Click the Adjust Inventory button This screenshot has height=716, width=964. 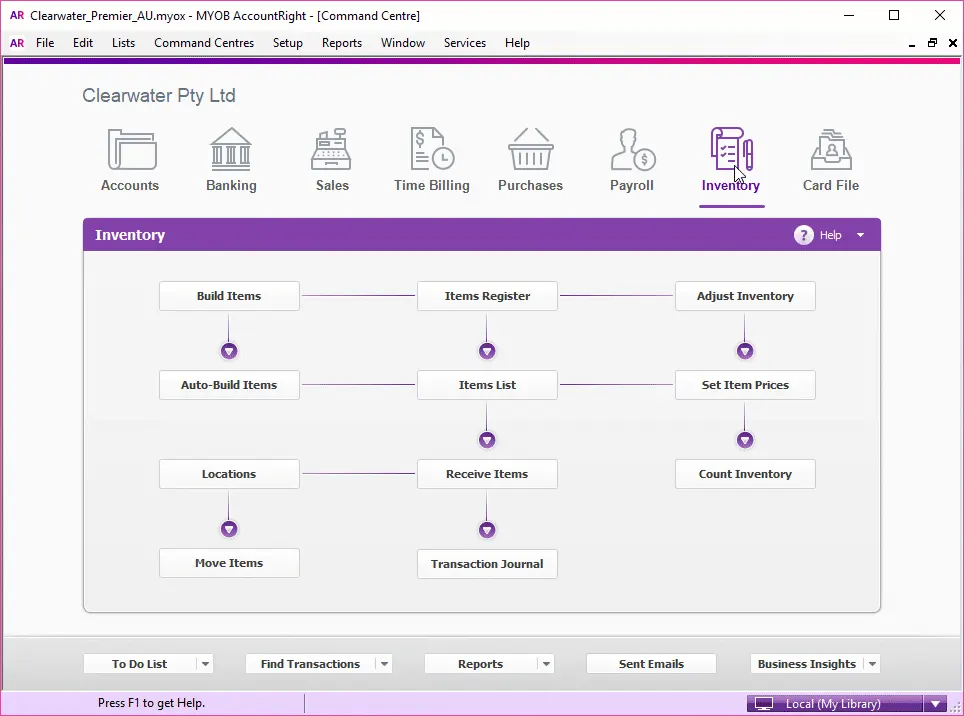tap(745, 296)
